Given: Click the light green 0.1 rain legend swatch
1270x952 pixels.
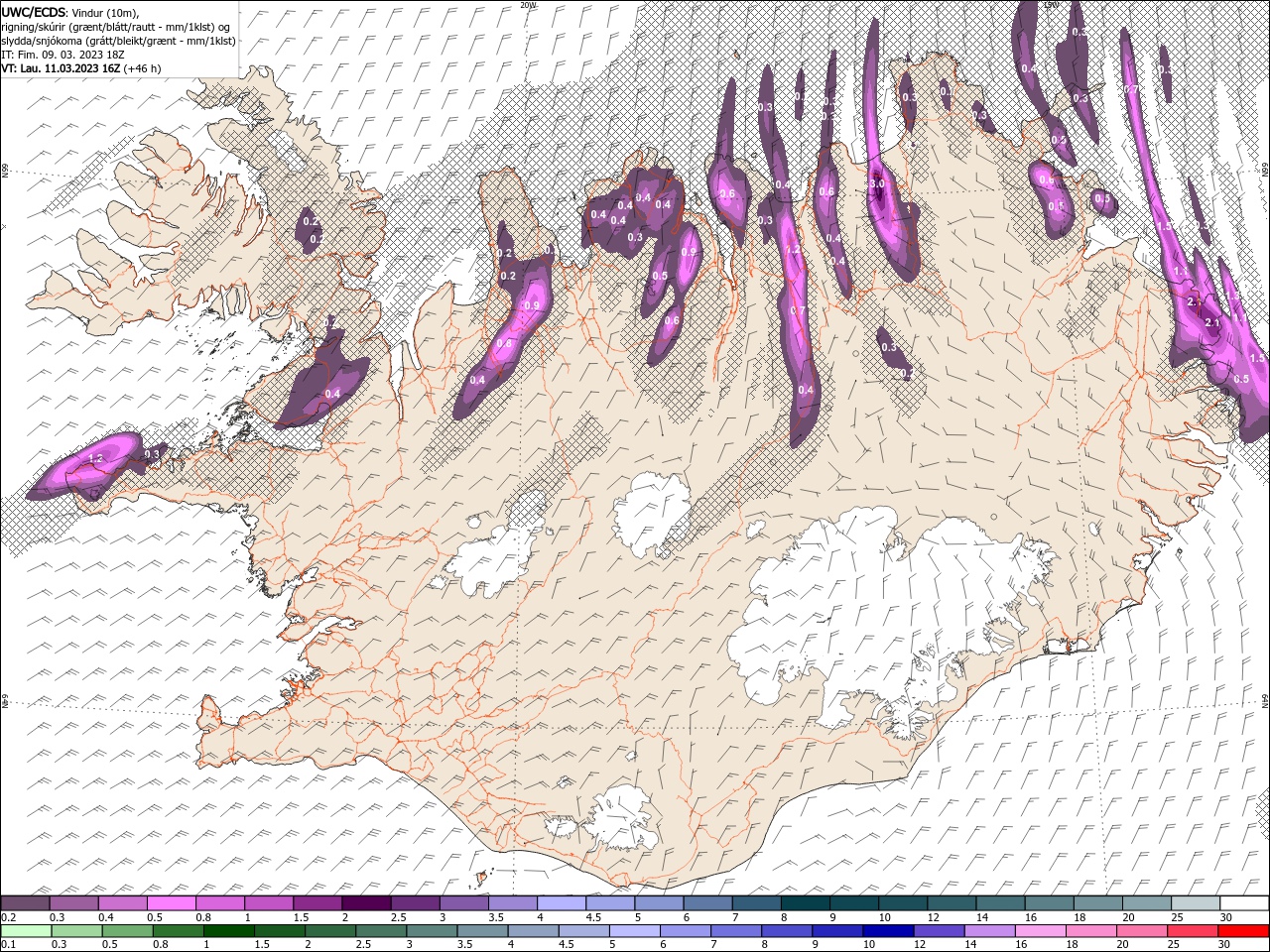Looking at the screenshot, I should point(26,930).
